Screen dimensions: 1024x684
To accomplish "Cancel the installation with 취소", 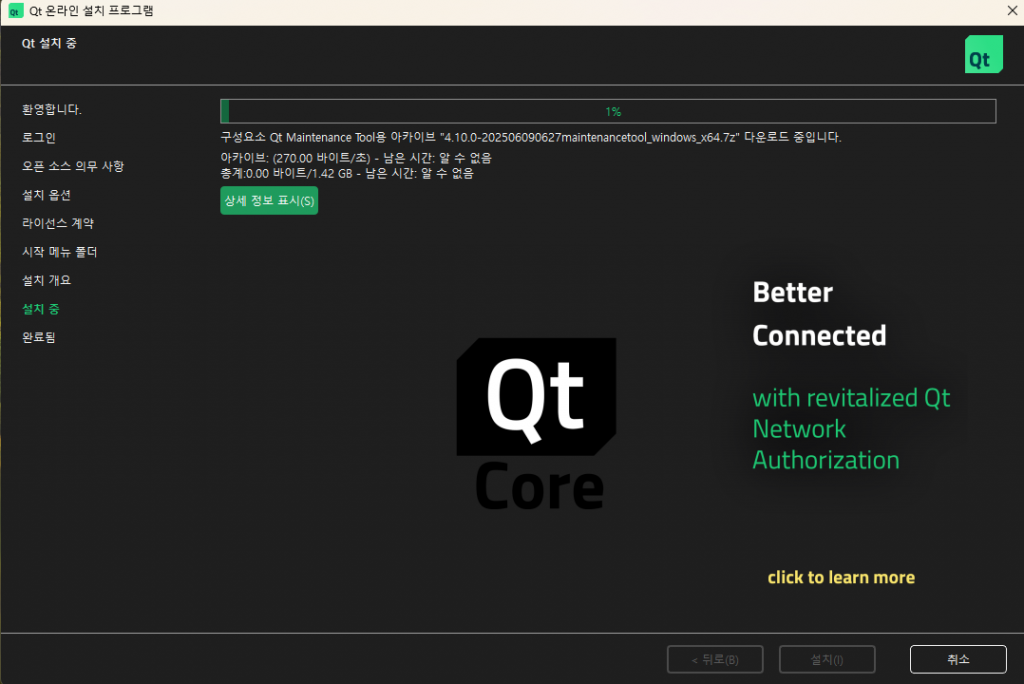I will coord(957,659).
